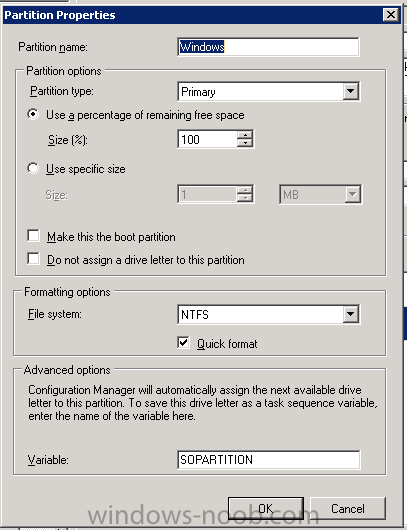Viewport: 407px width, 530px height.
Task: Click the Partition Properties title bar
Action: point(193,15)
